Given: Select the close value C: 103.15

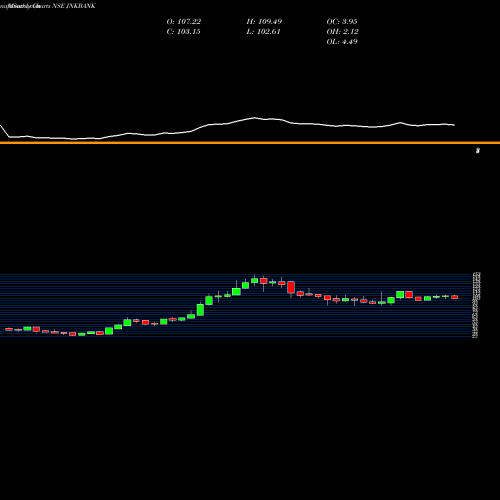Looking at the screenshot, I should tap(183, 32).
